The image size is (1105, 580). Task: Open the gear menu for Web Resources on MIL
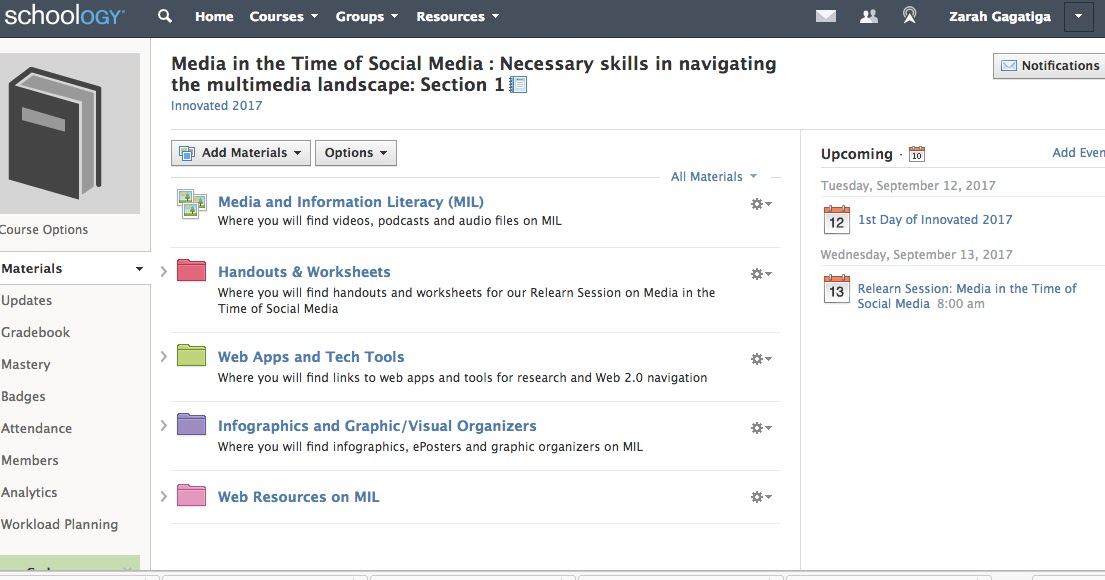coord(758,496)
